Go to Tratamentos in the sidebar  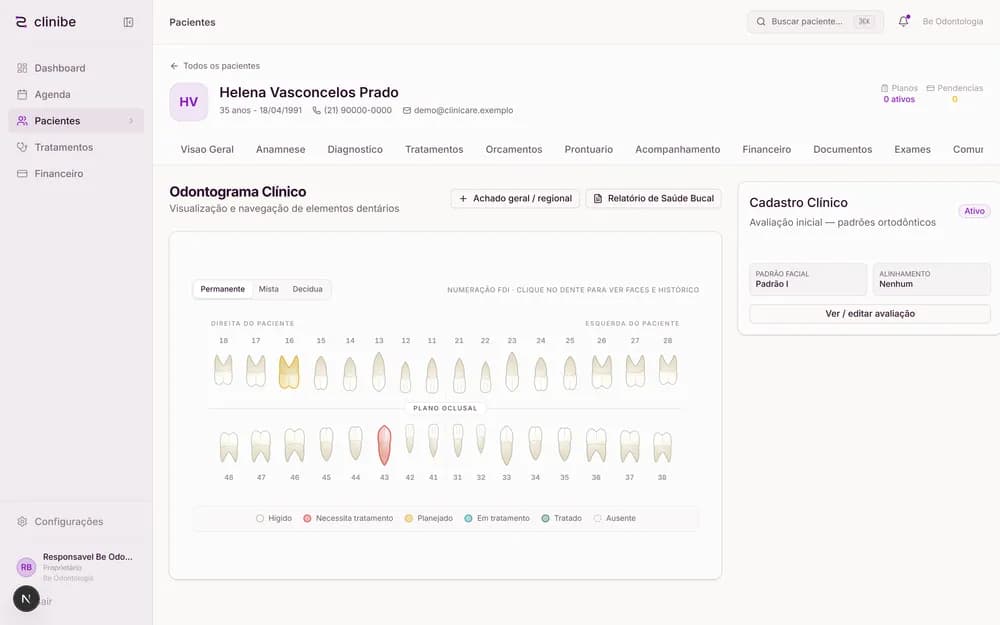[76, 147]
